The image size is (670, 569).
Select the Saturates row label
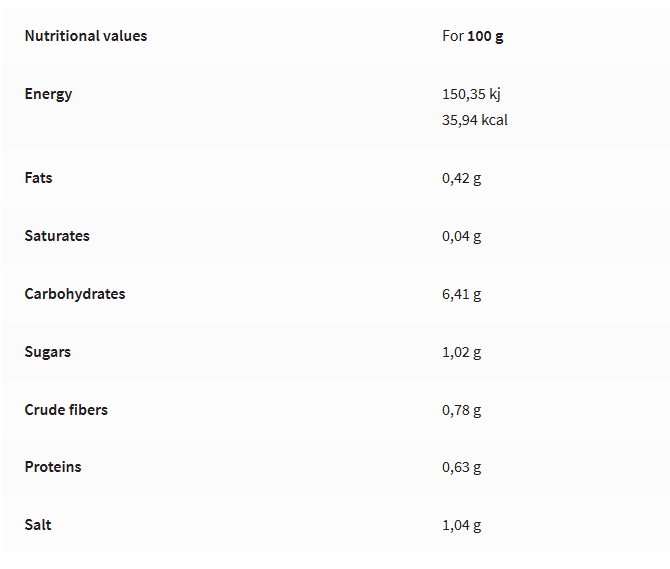57,236
